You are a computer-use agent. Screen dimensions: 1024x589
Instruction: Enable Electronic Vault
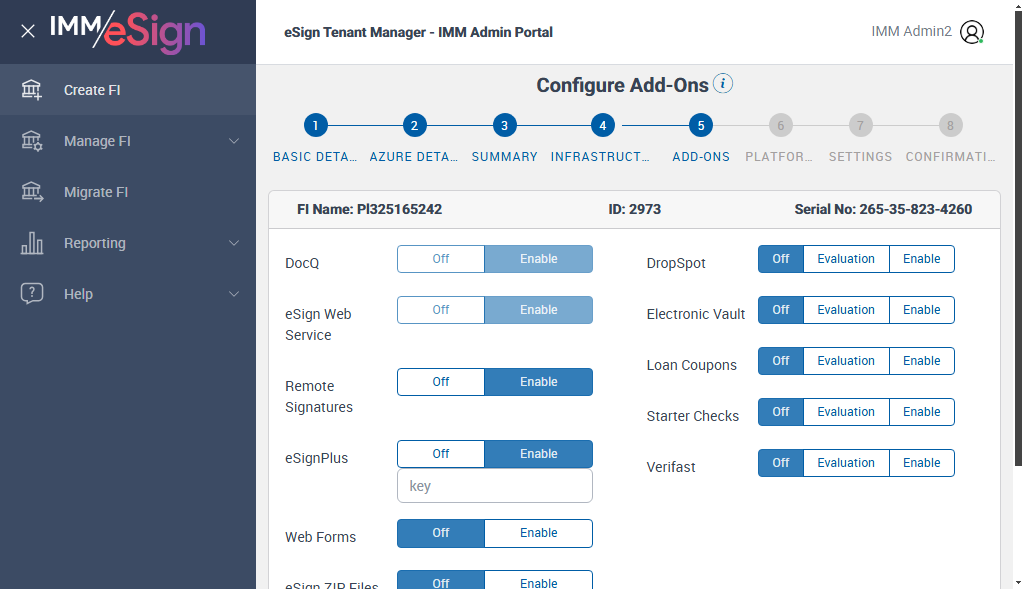click(x=921, y=310)
